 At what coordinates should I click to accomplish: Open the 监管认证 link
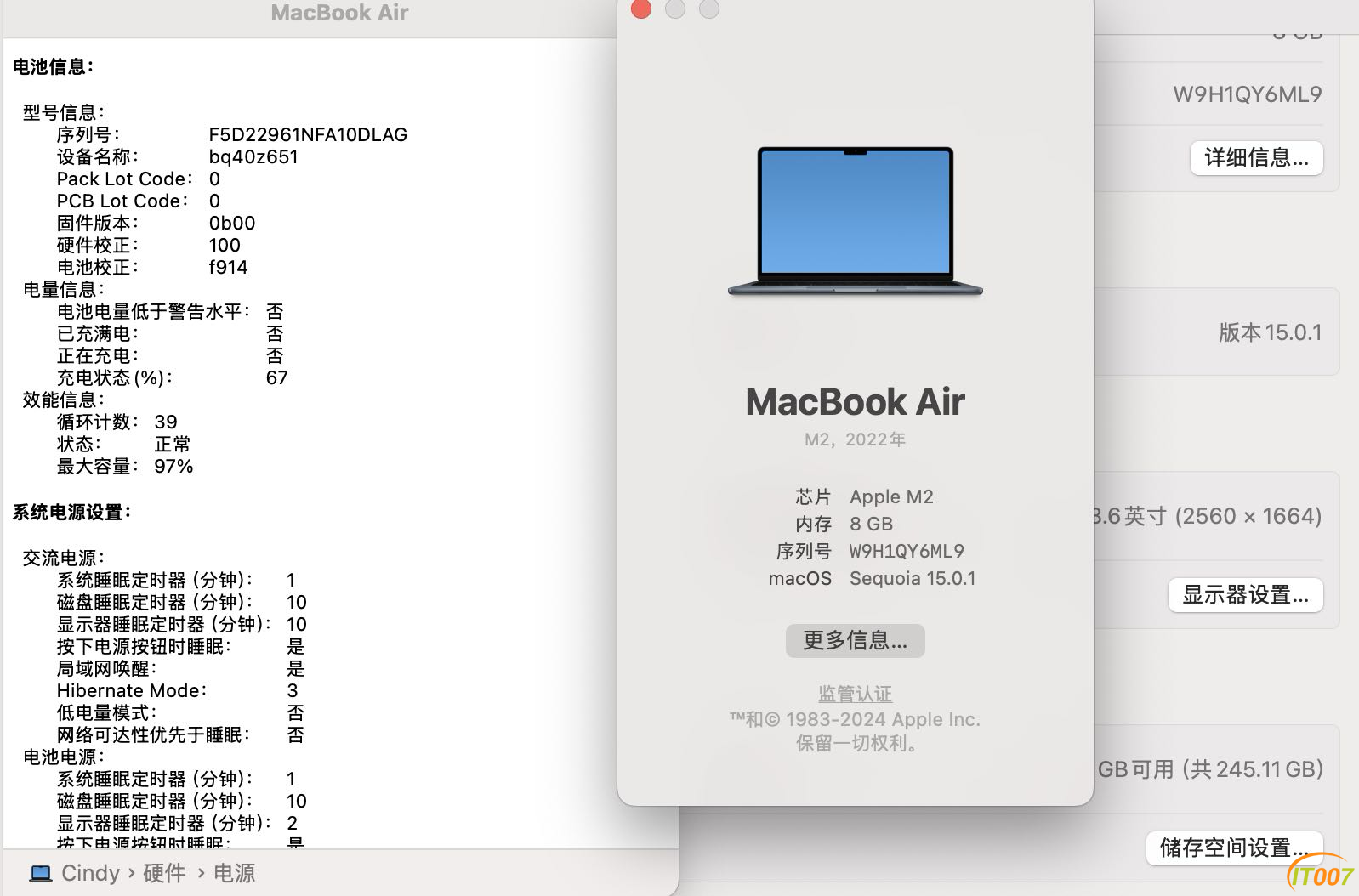pyautogui.click(x=855, y=694)
